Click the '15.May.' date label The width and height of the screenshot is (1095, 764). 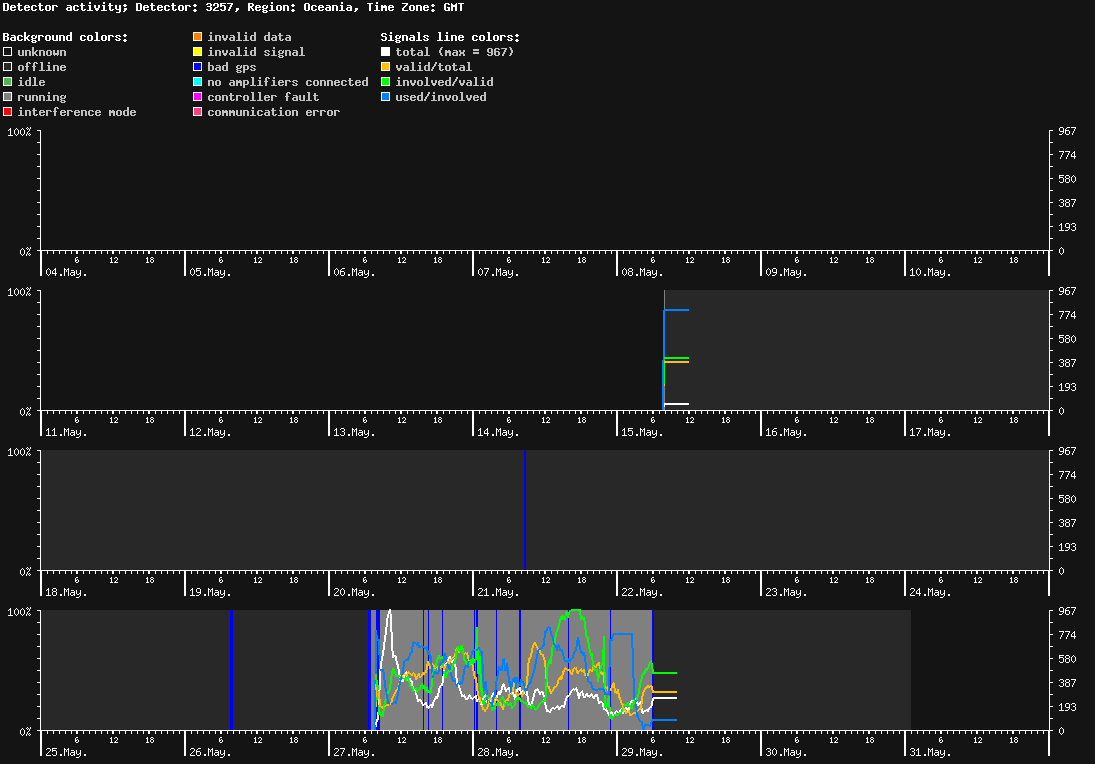point(642,432)
